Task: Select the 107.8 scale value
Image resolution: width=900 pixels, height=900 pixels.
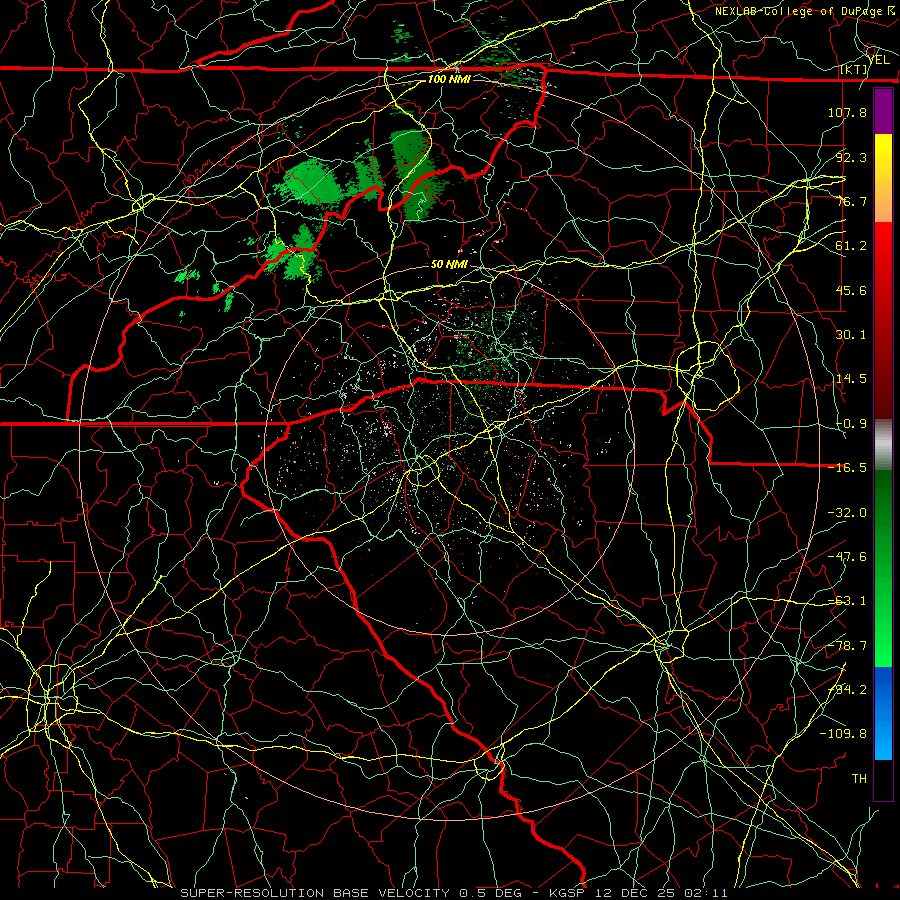Action: click(x=847, y=112)
